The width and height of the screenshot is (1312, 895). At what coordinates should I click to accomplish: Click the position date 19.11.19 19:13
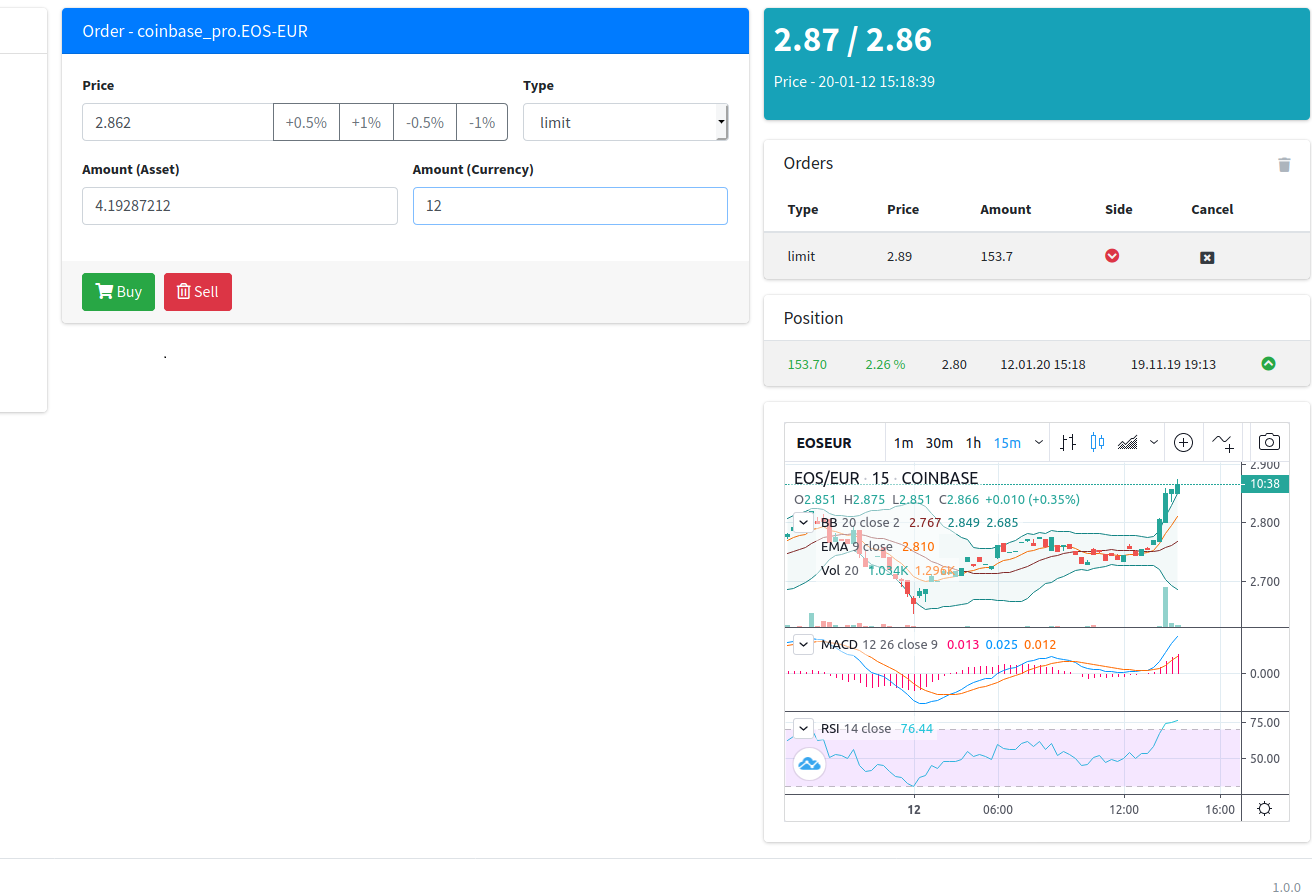[x=1173, y=364]
